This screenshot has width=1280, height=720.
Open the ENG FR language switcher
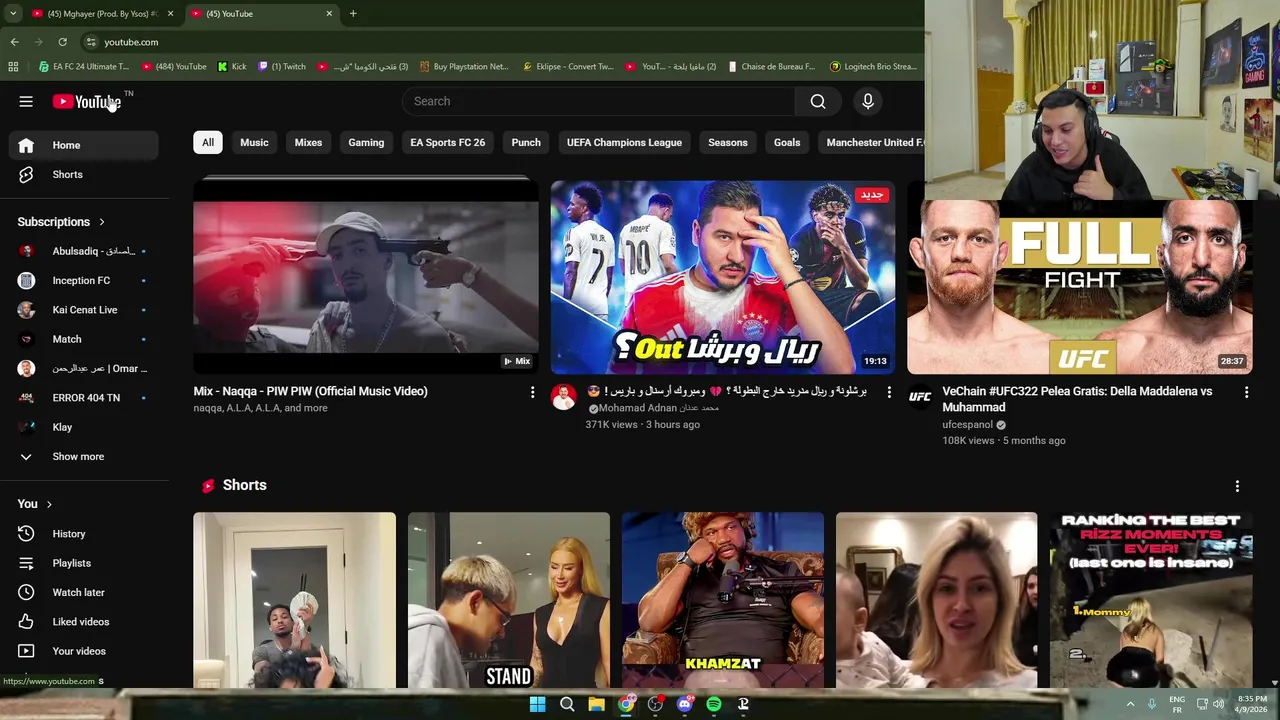(1177, 704)
